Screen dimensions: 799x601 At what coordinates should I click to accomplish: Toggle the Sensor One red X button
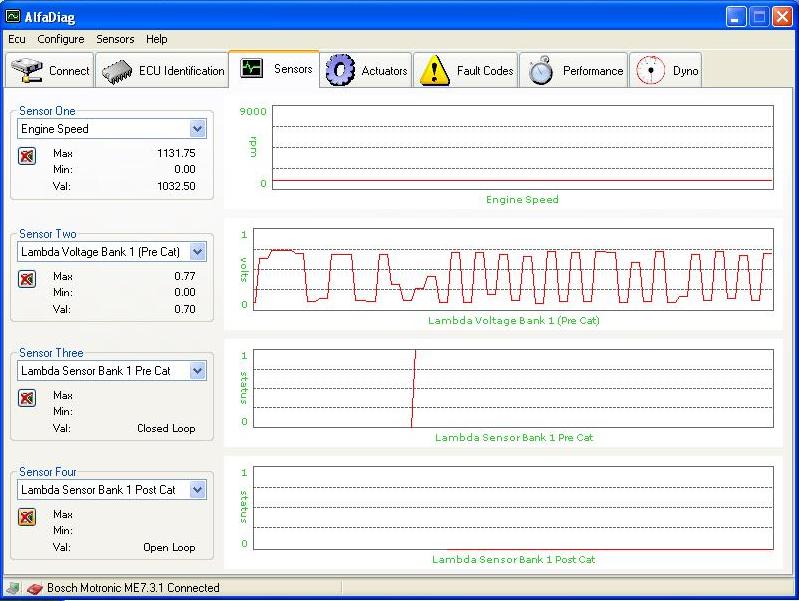click(x=27, y=156)
